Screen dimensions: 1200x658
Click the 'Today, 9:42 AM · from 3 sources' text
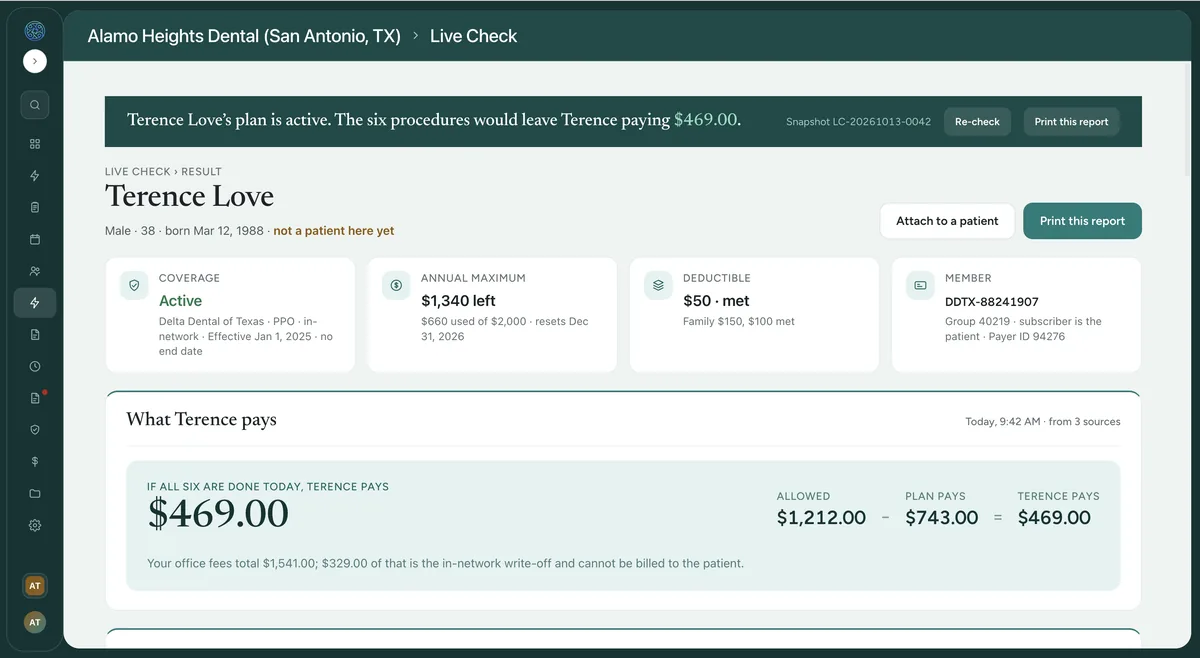1043,422
